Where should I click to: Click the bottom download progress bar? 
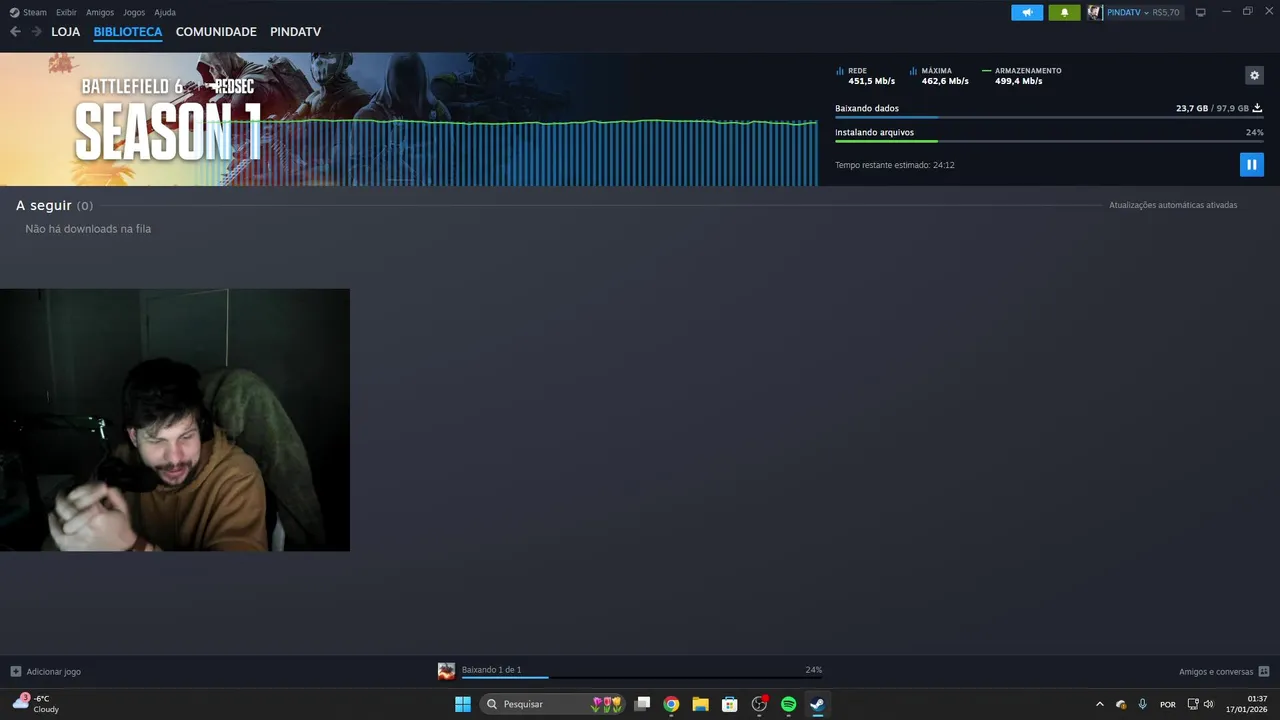(641, 678)
